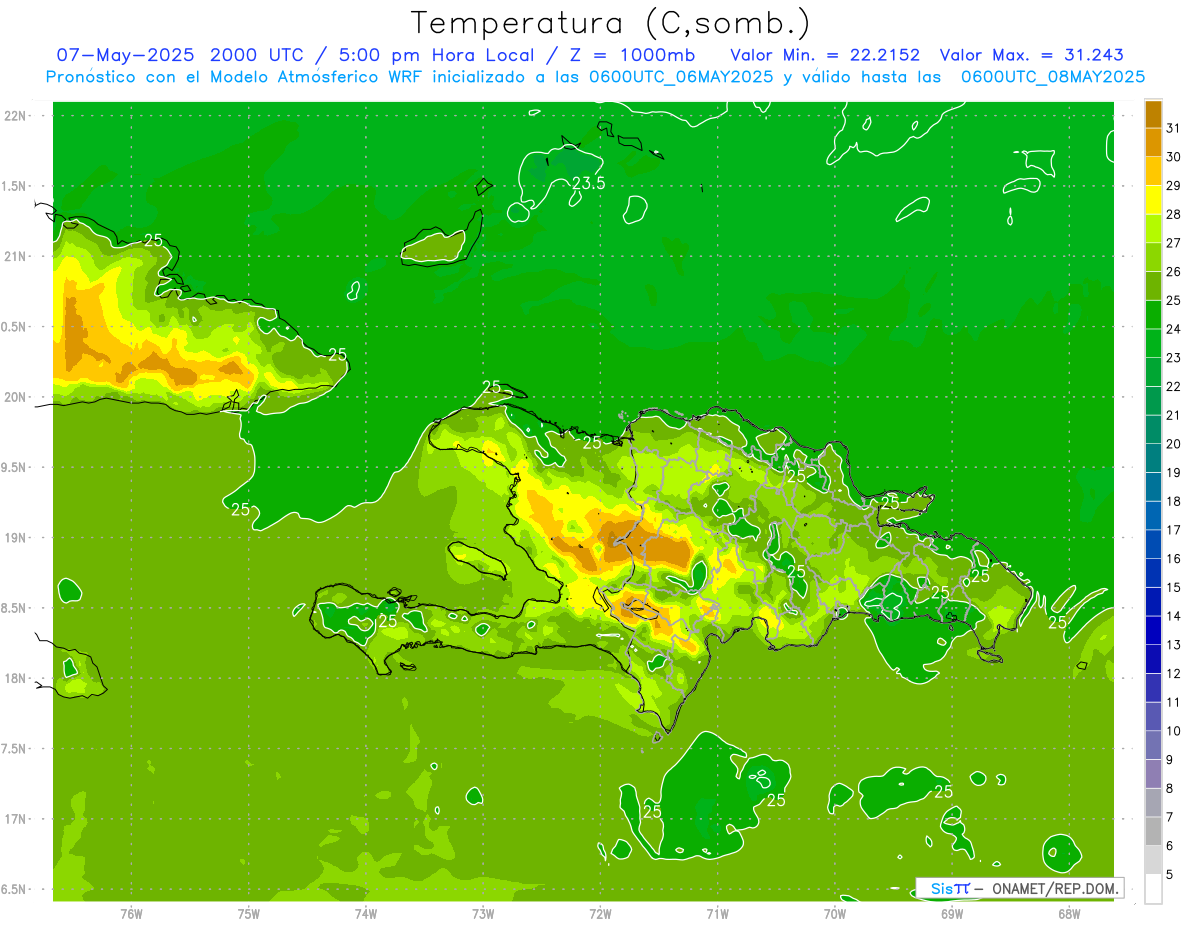Click the "21N" latitude axis label

[x=15, y=257]
